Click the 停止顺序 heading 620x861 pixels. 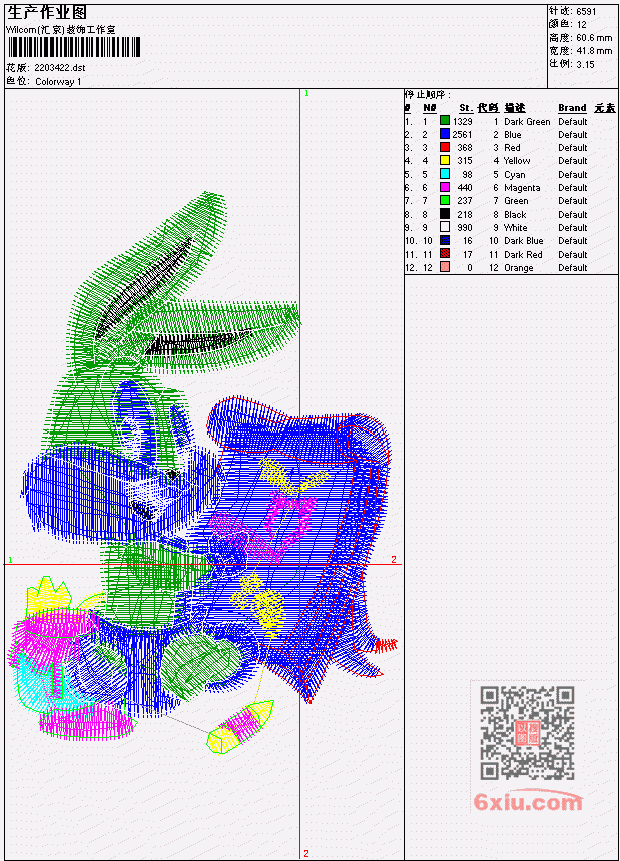tap(428, 94)
